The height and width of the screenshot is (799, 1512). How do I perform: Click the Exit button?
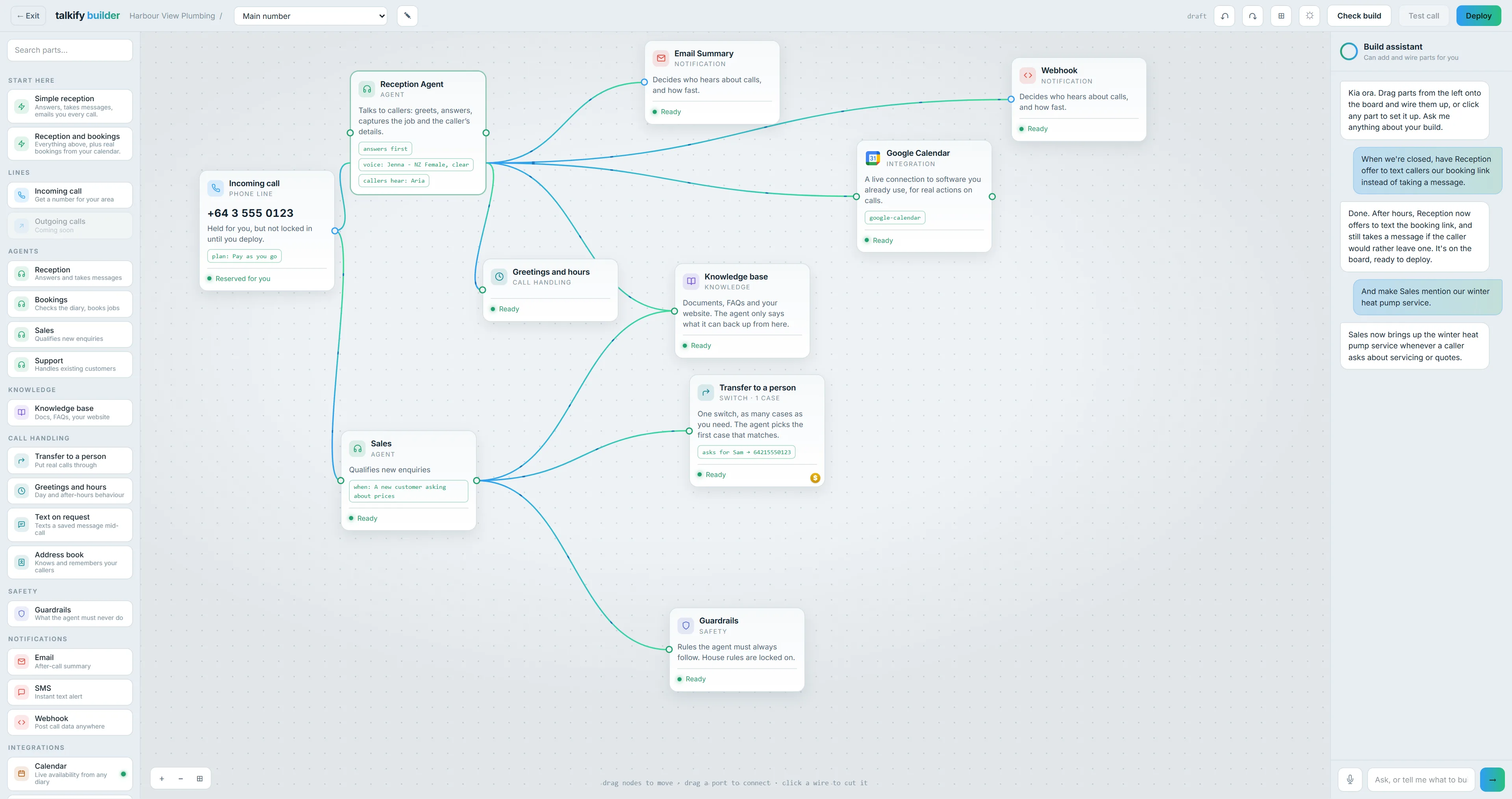coord(28,16)
